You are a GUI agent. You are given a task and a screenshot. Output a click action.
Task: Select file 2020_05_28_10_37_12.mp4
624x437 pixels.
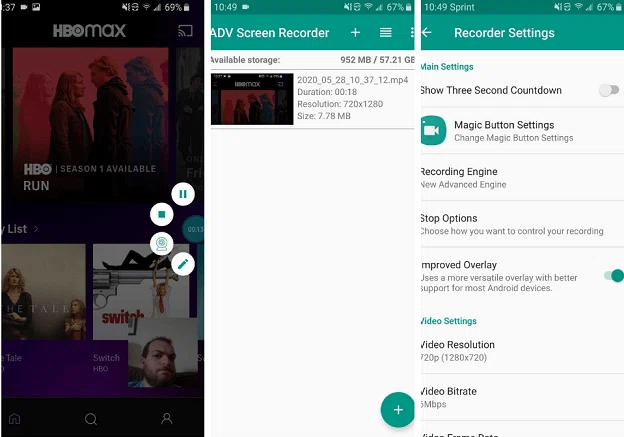(x=353, y=80)
